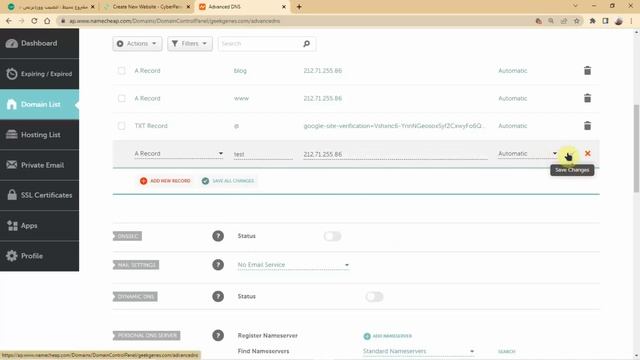The height and width of the screenshot is (360, 640).
Task: Go back in browser
Action: pyautogui.click(x=9, y=21)
